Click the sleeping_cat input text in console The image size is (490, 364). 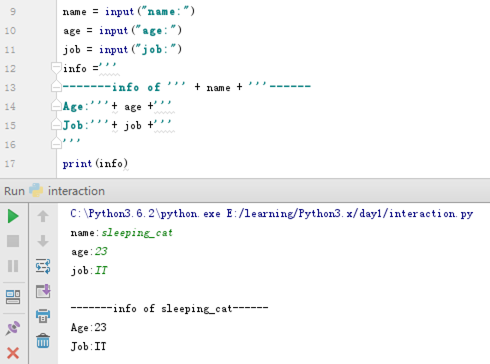pyautogui.click(x=137, y=233)
